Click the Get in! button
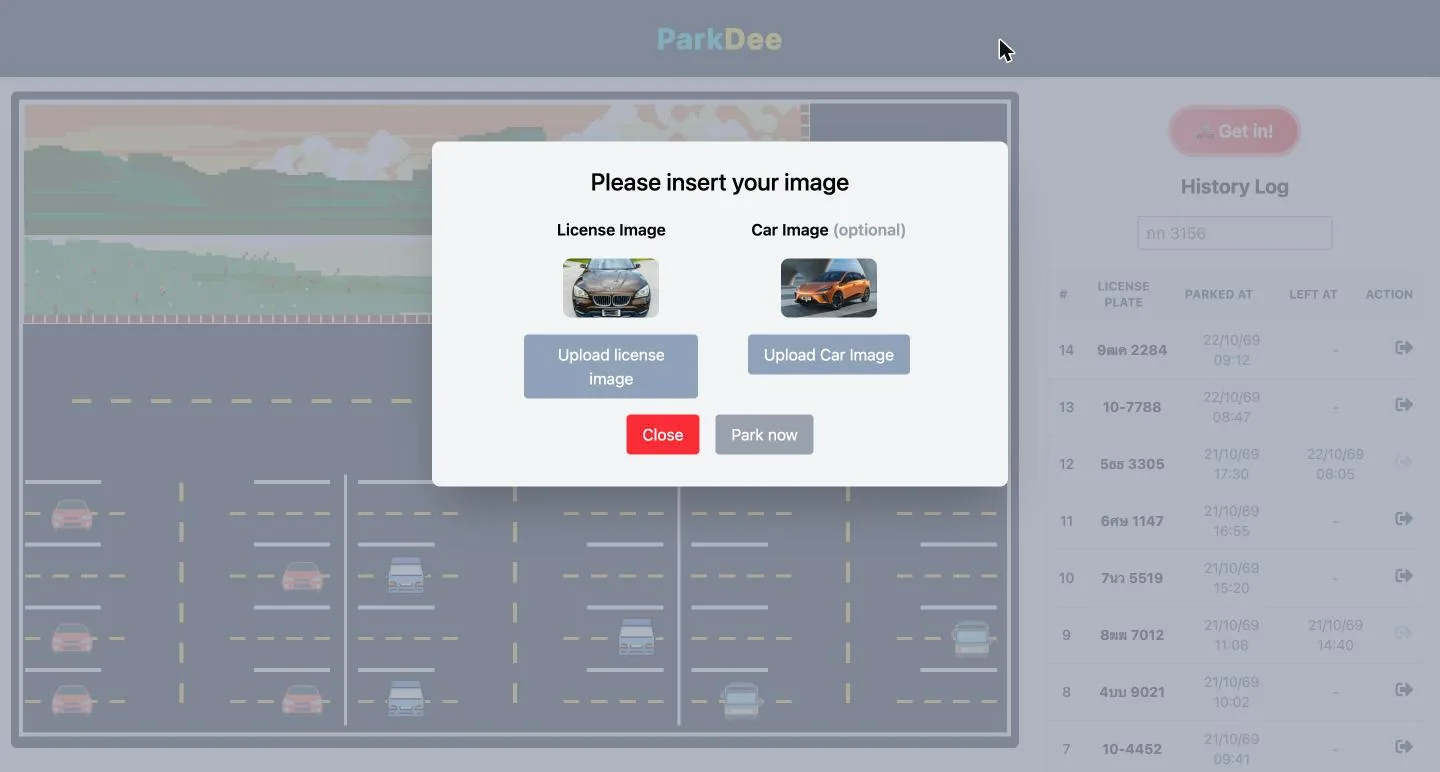Screen dimensions: 1440x772 pyautogui.click(x=1234, y=131)
